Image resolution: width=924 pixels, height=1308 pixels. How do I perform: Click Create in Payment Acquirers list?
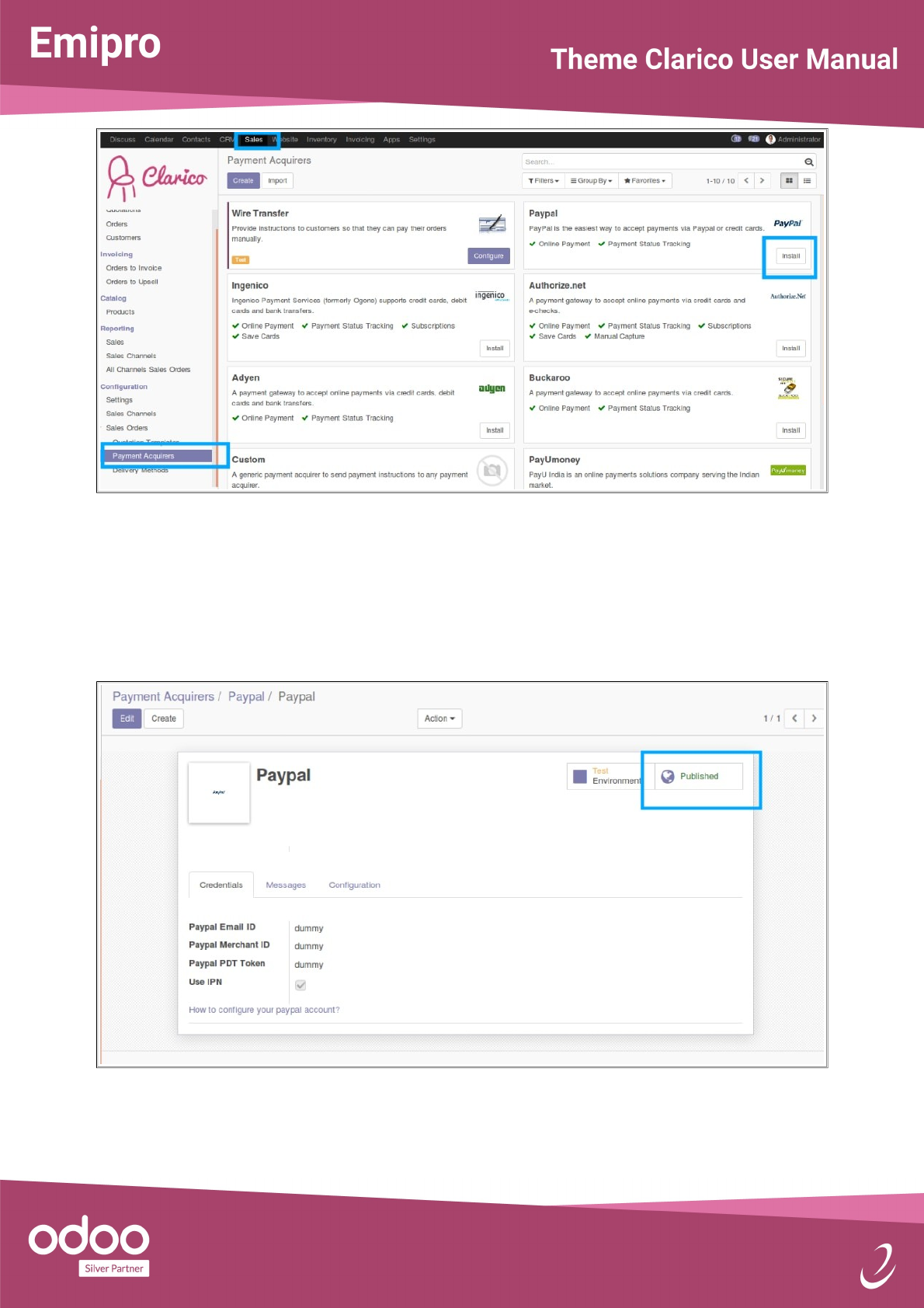click(243, 181)
